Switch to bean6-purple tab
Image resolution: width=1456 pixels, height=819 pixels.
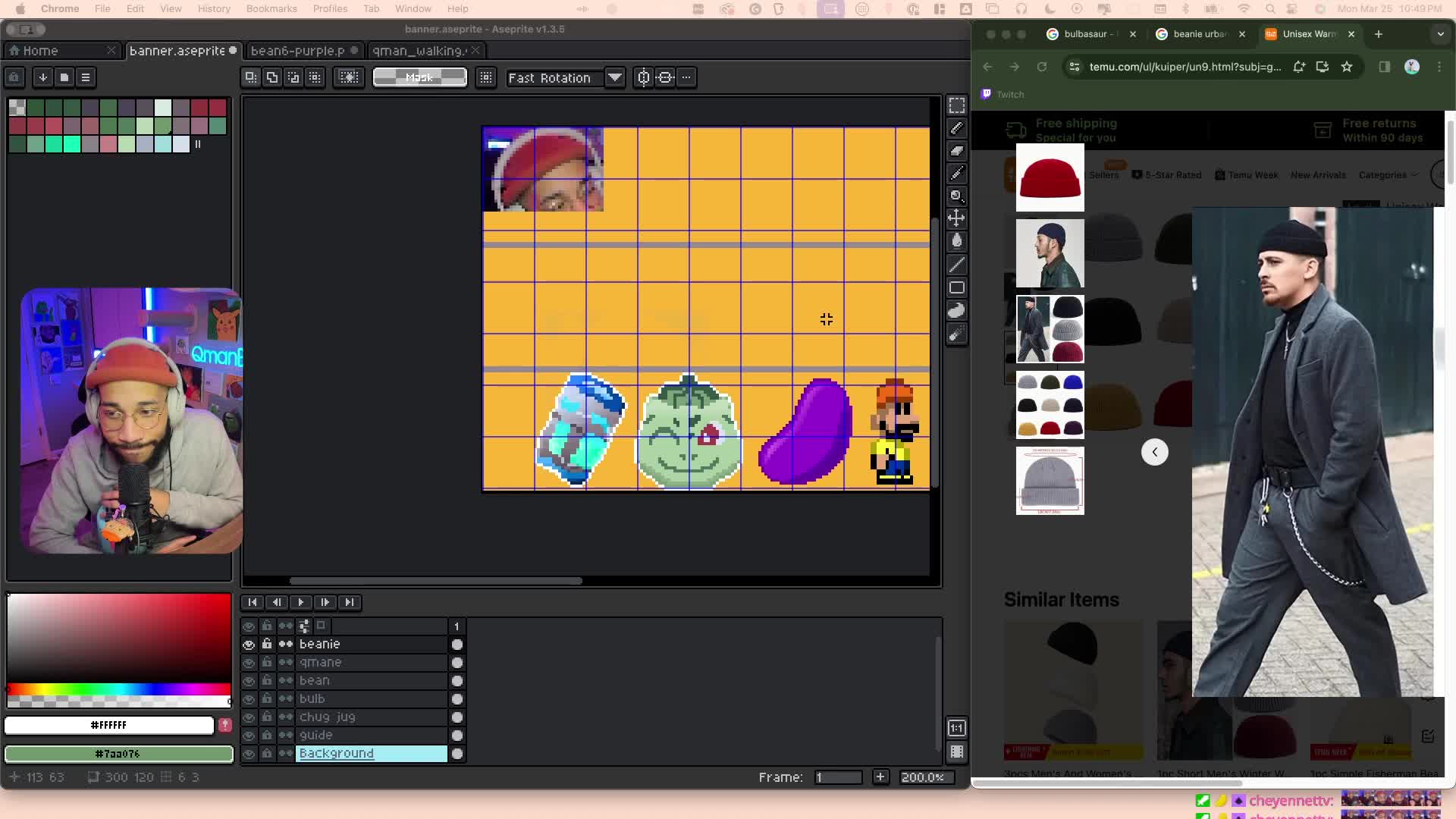(304, 51)
